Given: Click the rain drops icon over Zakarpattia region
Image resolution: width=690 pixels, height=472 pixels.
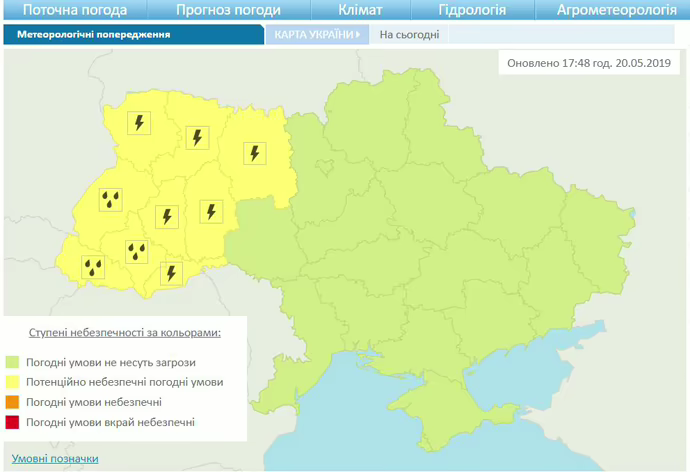Looking at the screenshot, I should tap(94, 266).
